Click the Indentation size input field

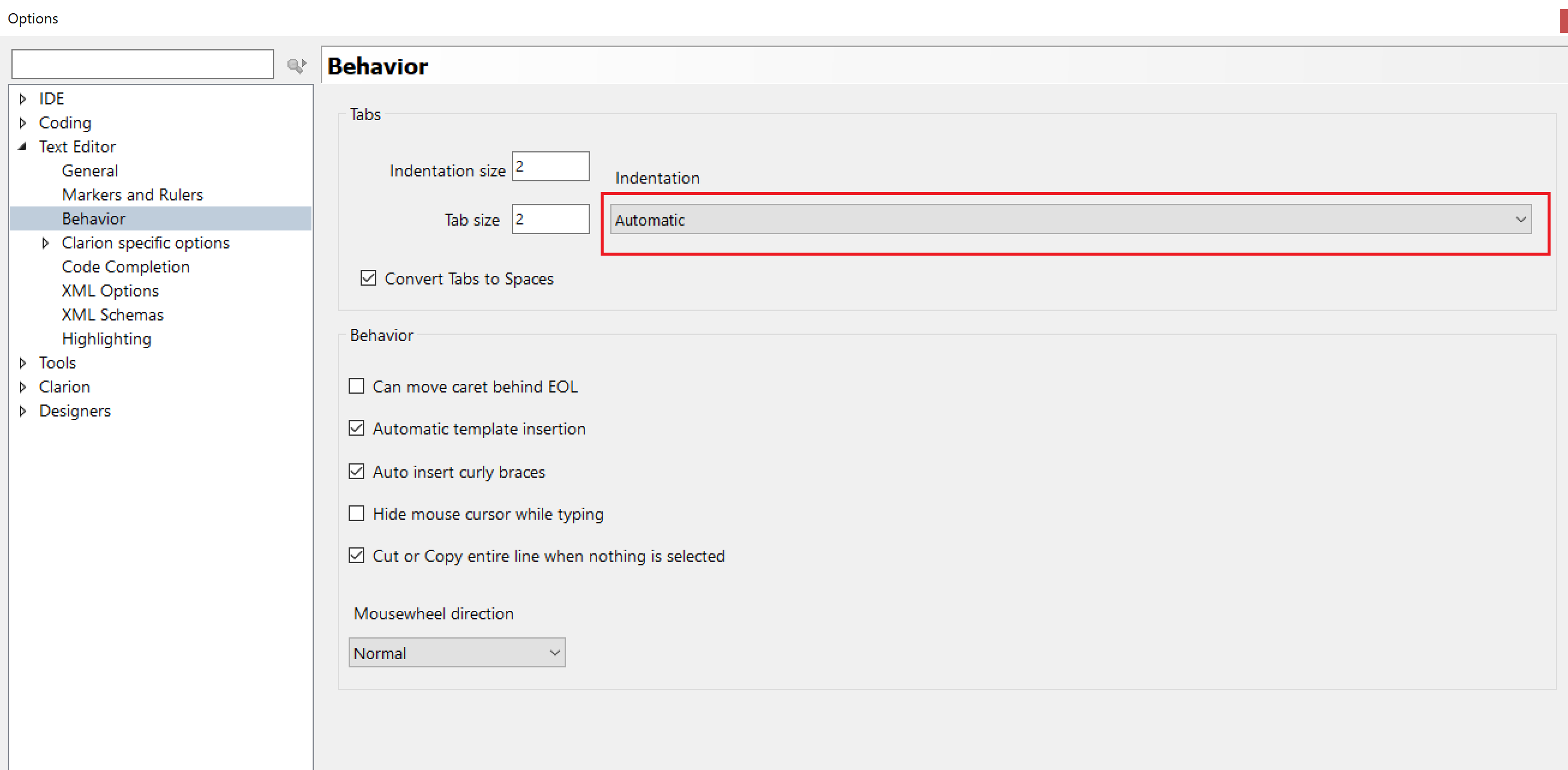pos(550,167)
